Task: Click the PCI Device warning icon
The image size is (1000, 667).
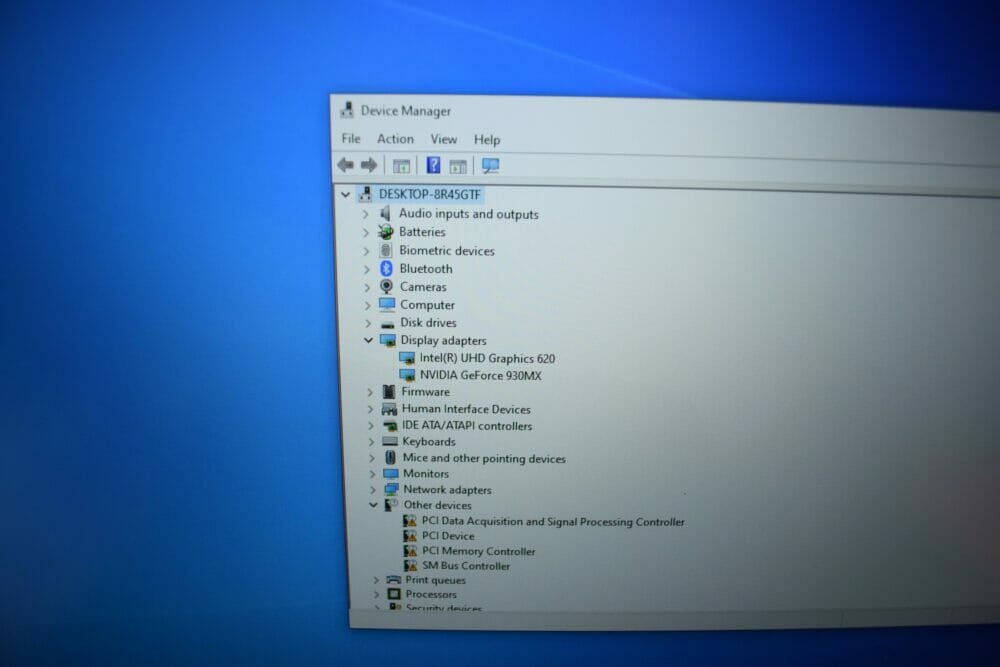Action: pyautogui.click(x=410, y=536)
